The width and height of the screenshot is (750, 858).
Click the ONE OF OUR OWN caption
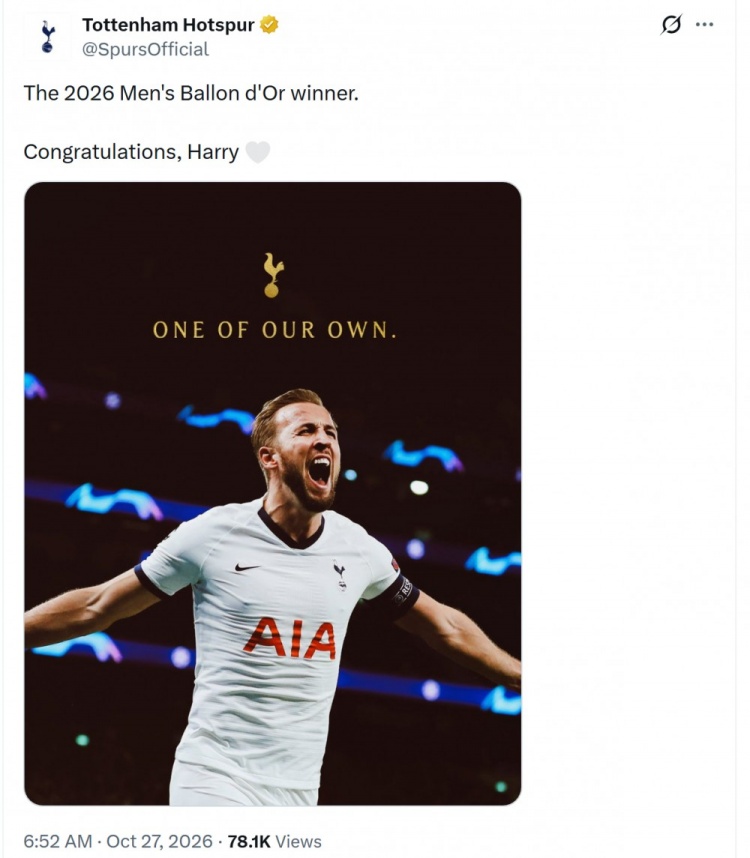274,330
